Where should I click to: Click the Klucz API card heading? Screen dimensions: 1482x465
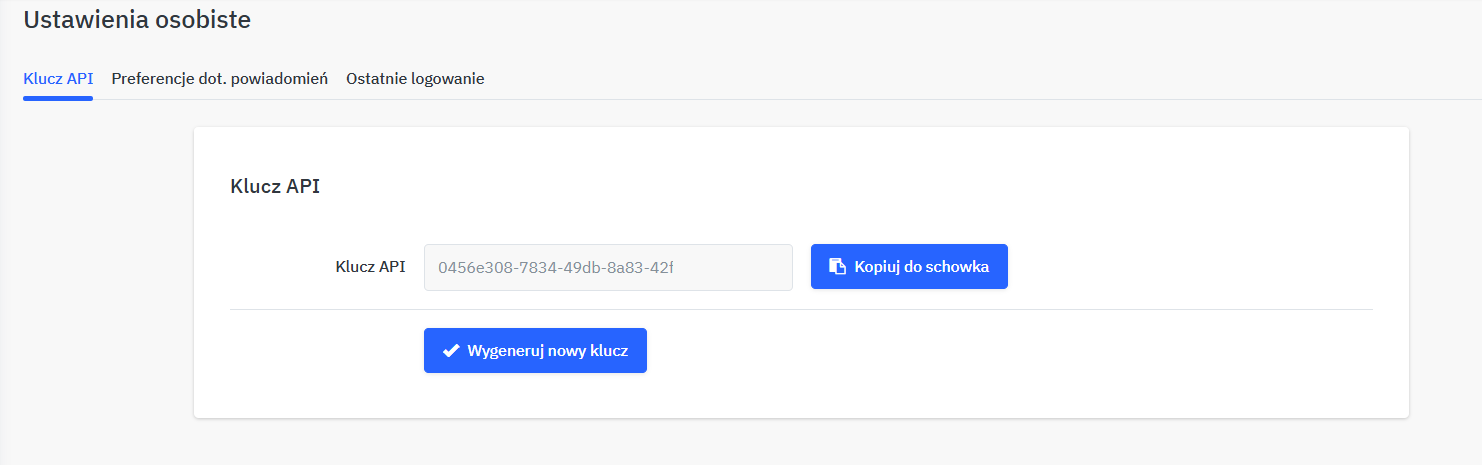[275, 186]
